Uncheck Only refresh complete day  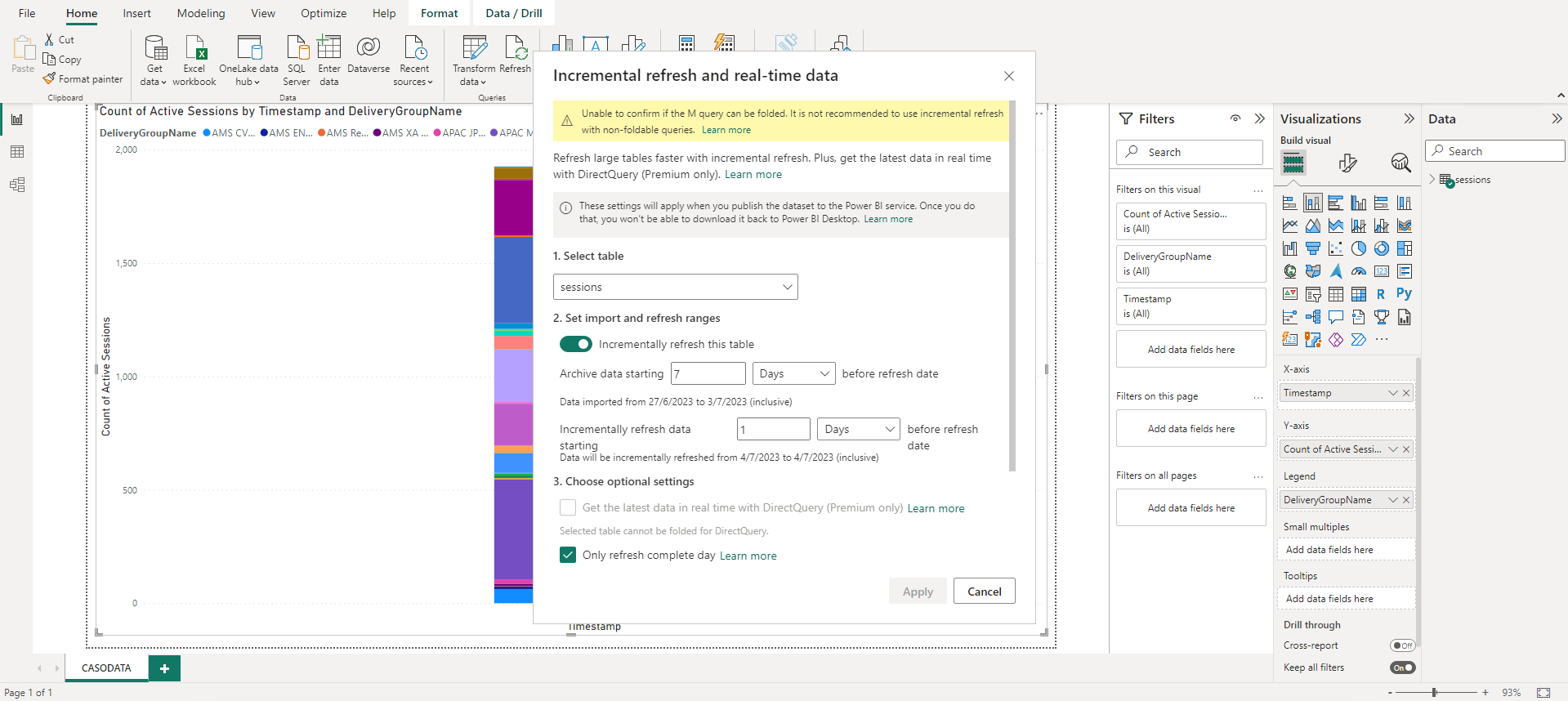click(x=568, y=555)
